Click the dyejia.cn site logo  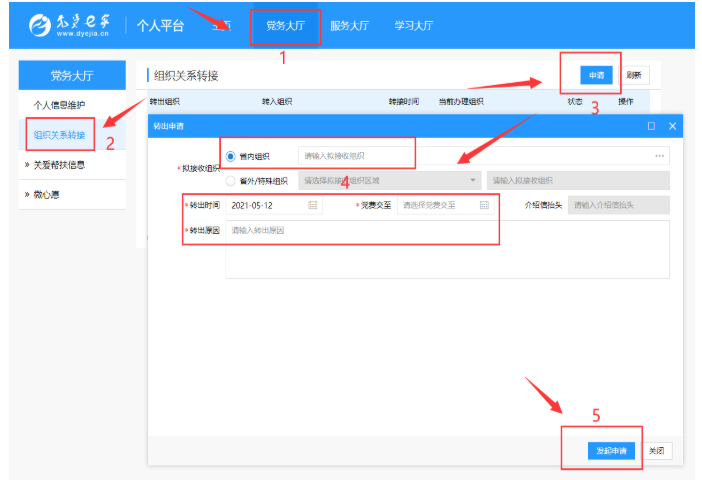(70, 25)
